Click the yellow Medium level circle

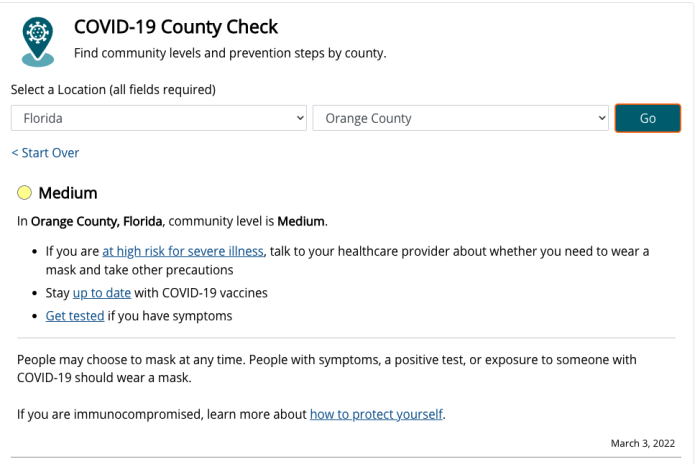24,193
